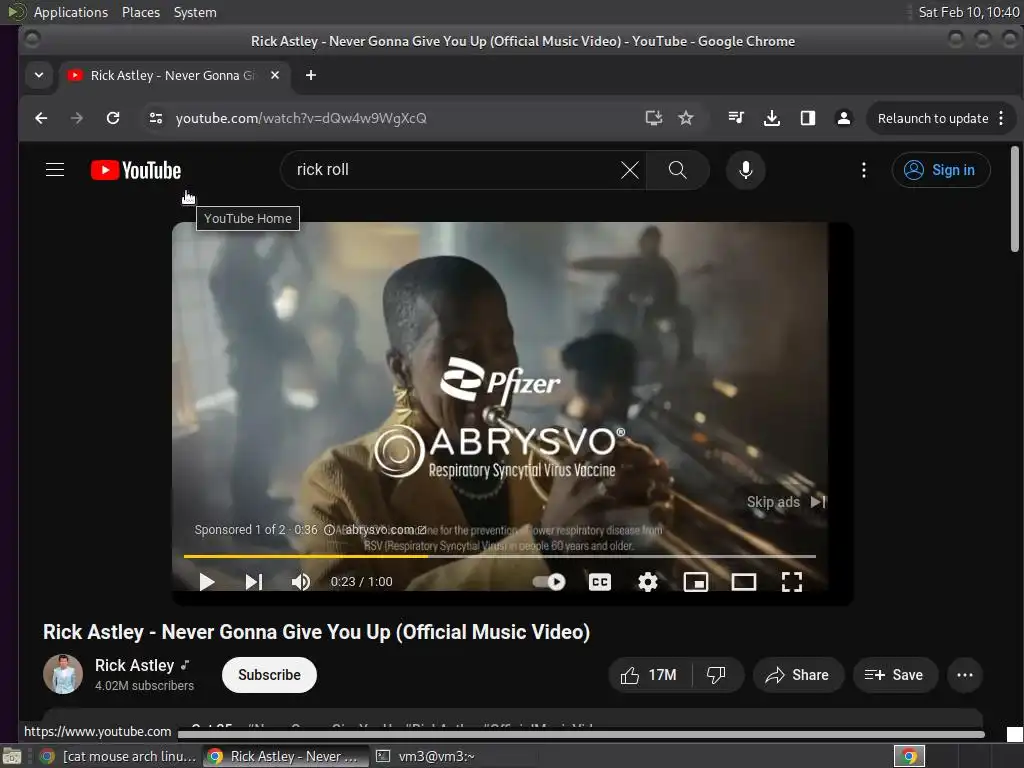The height and width of the screenshot is (768, 1024).
Task: Click Relaunch to update
Action: point(933,118)
